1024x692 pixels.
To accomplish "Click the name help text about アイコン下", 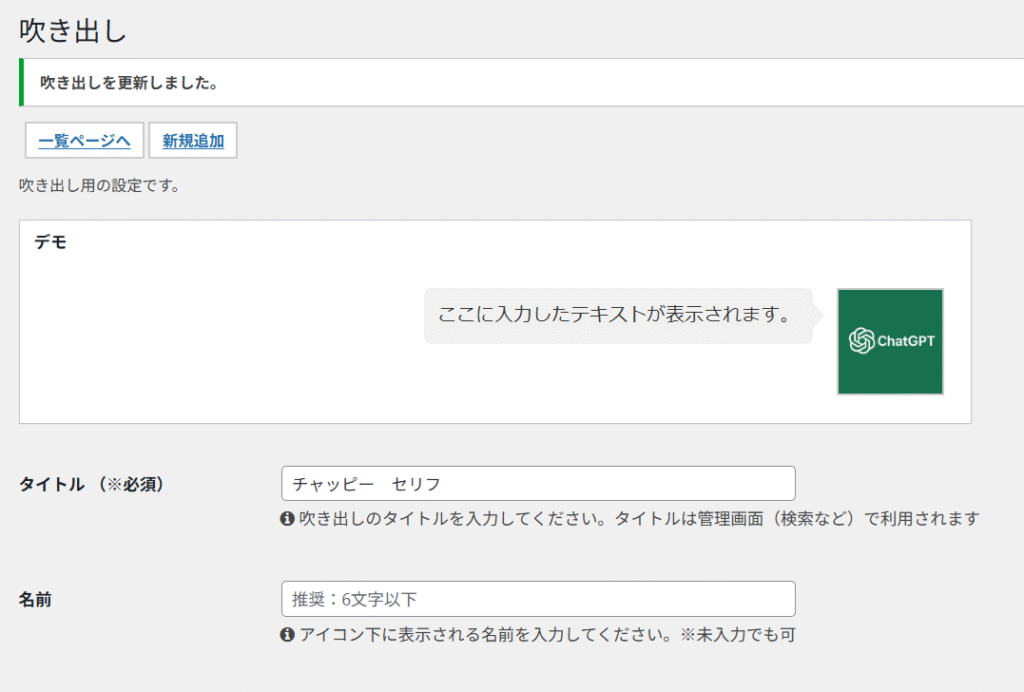I will pos(546,635).
